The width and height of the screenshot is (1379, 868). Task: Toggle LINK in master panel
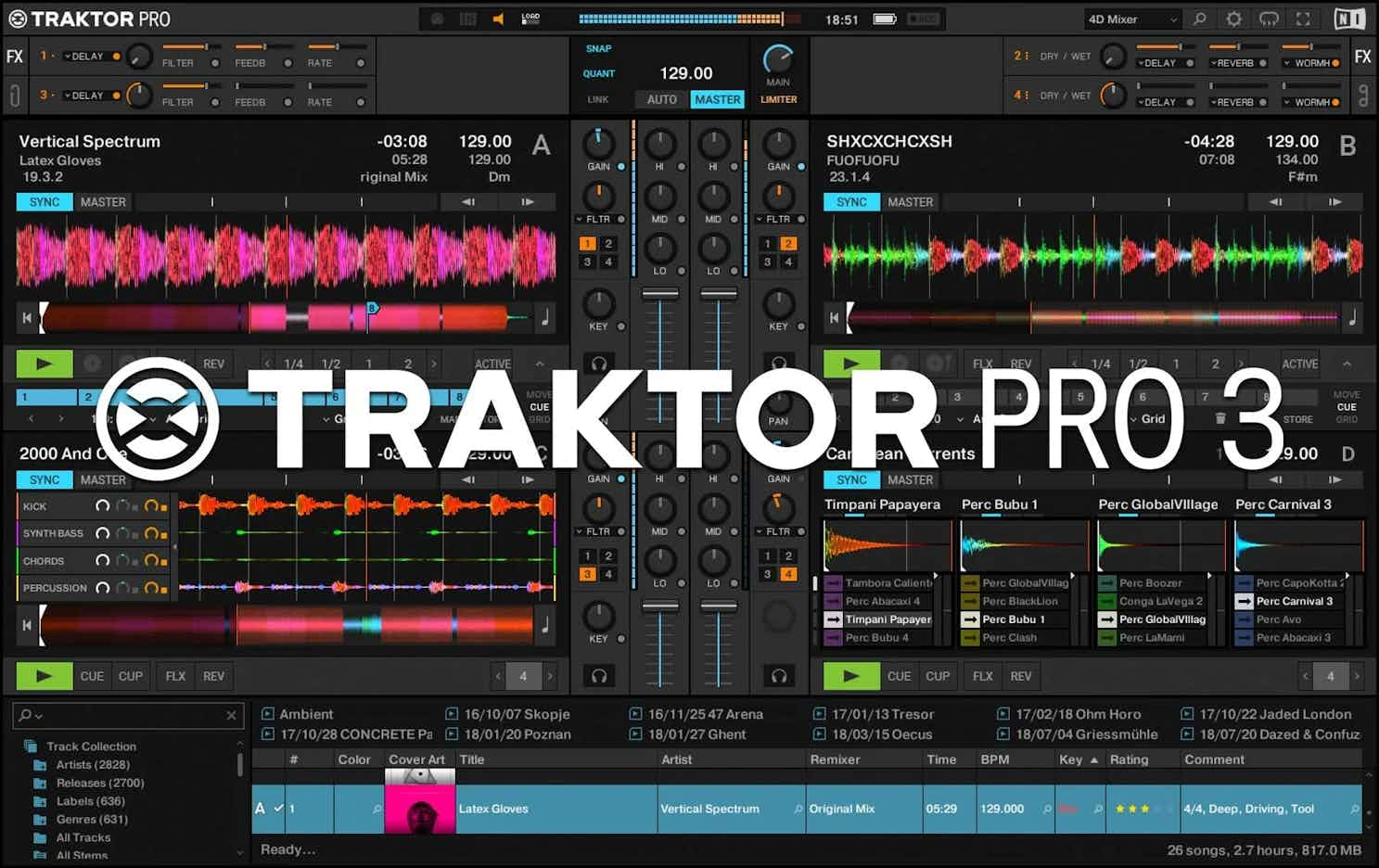(598, 99)
